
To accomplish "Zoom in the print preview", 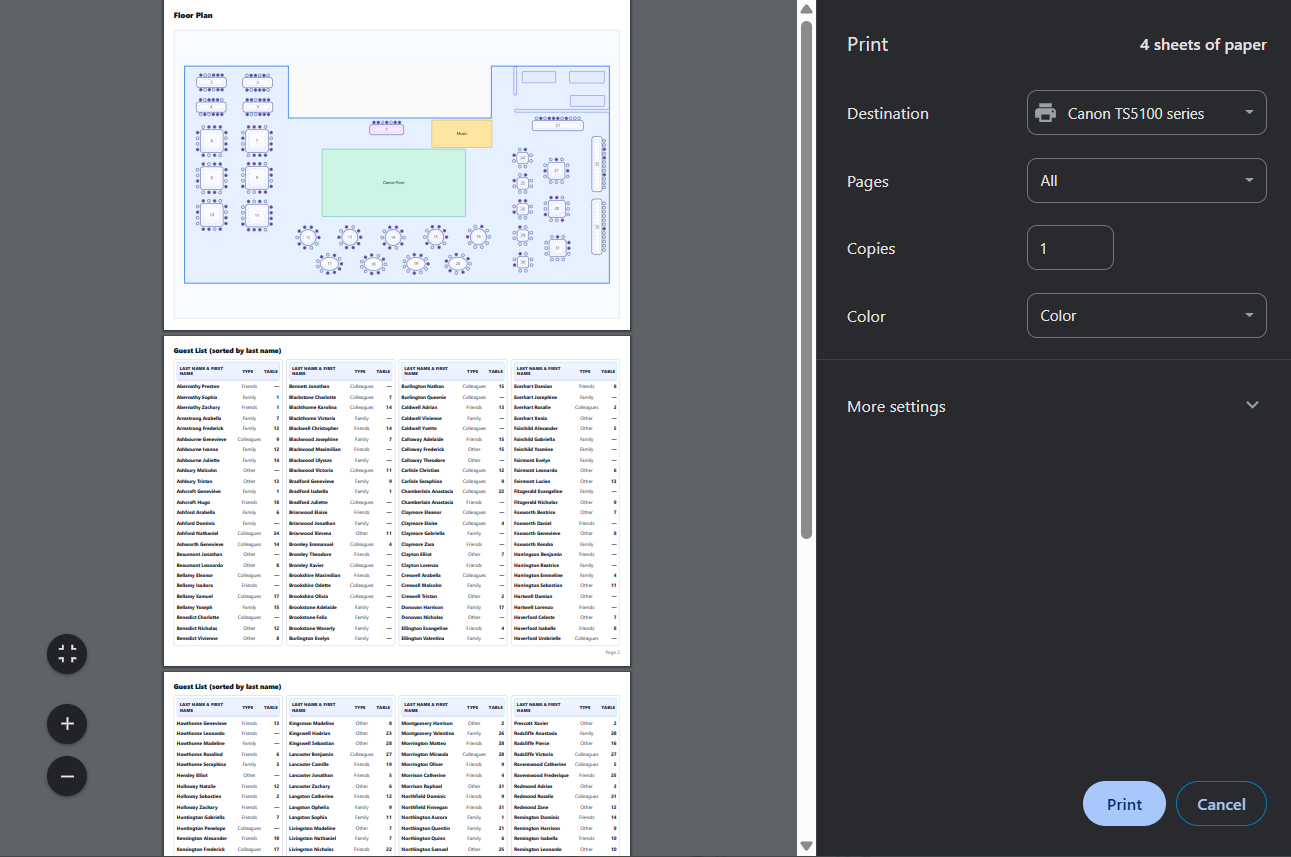I will (67, 724).
